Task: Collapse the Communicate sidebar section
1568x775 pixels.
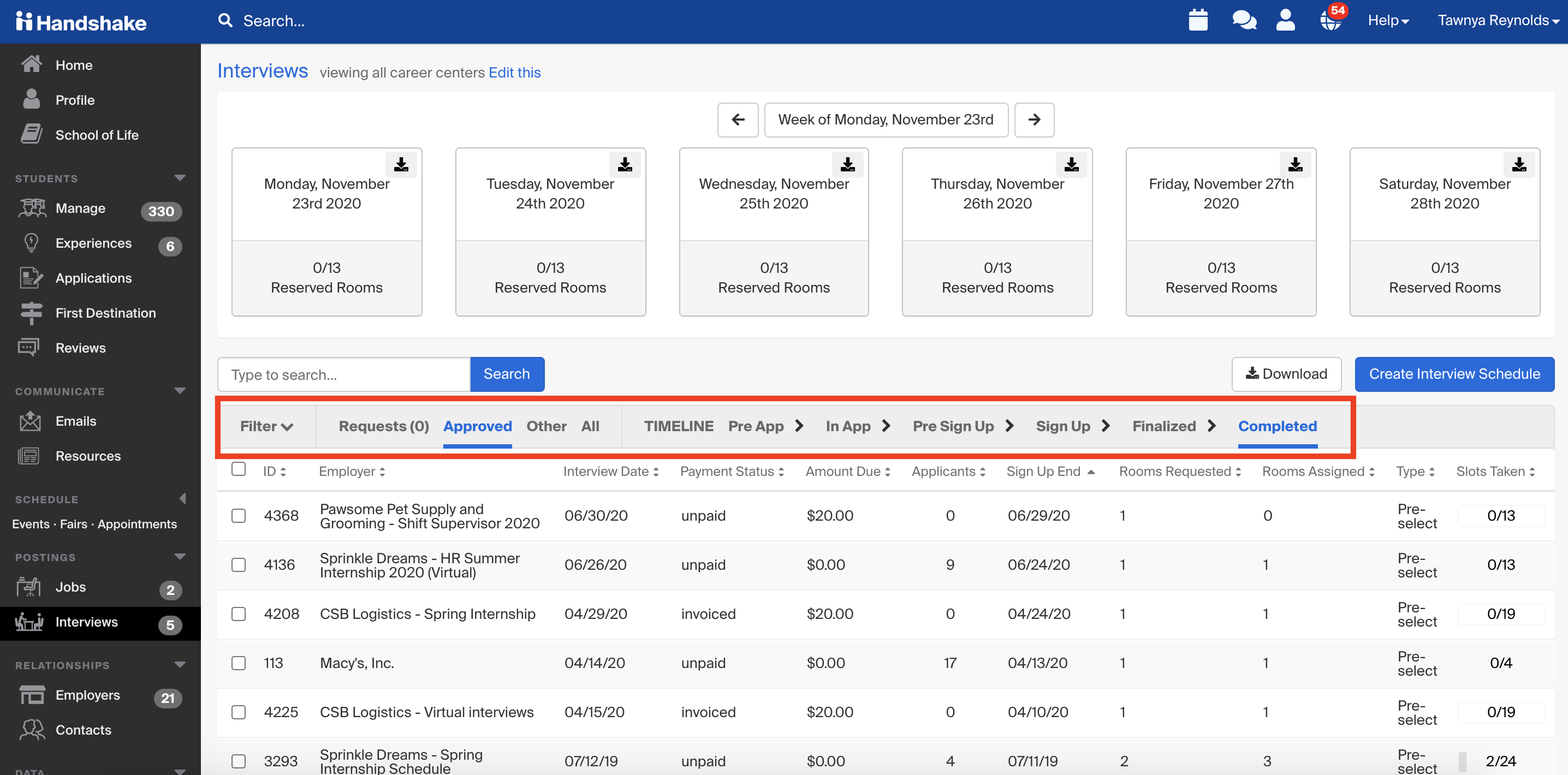Action: [180, 391]
